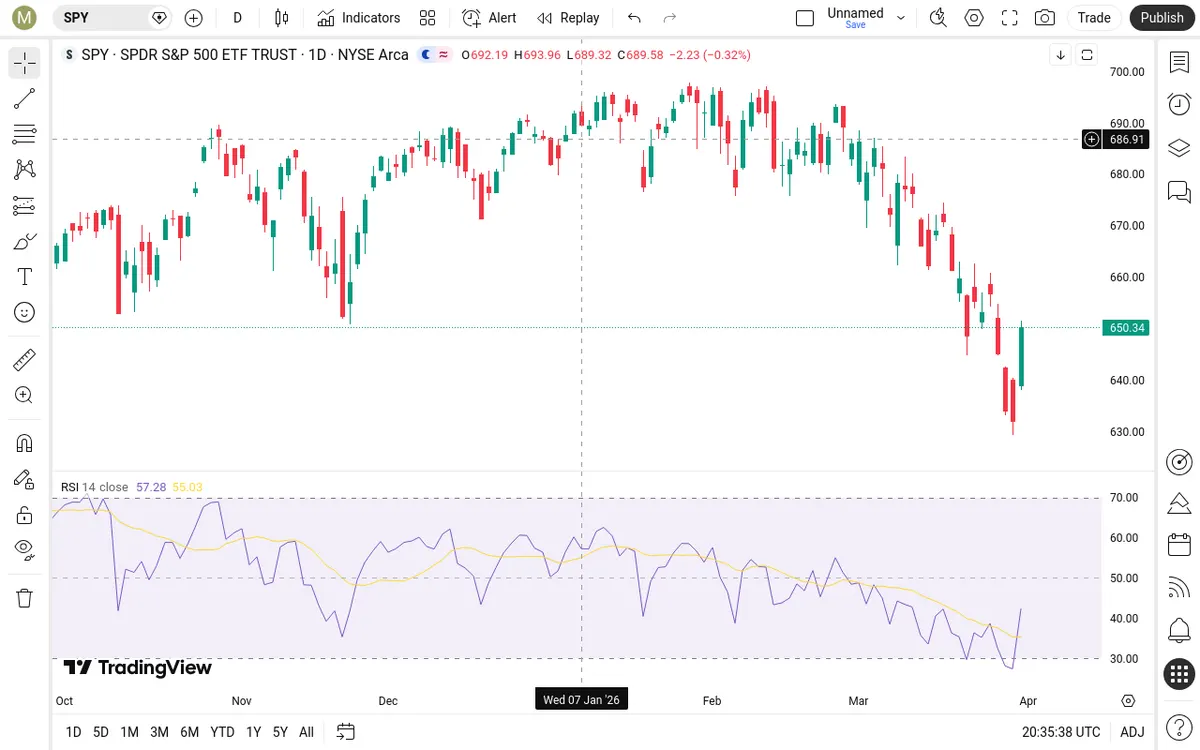Open the Indicators dialog
1200x750 pixels.
click(359, 17)
